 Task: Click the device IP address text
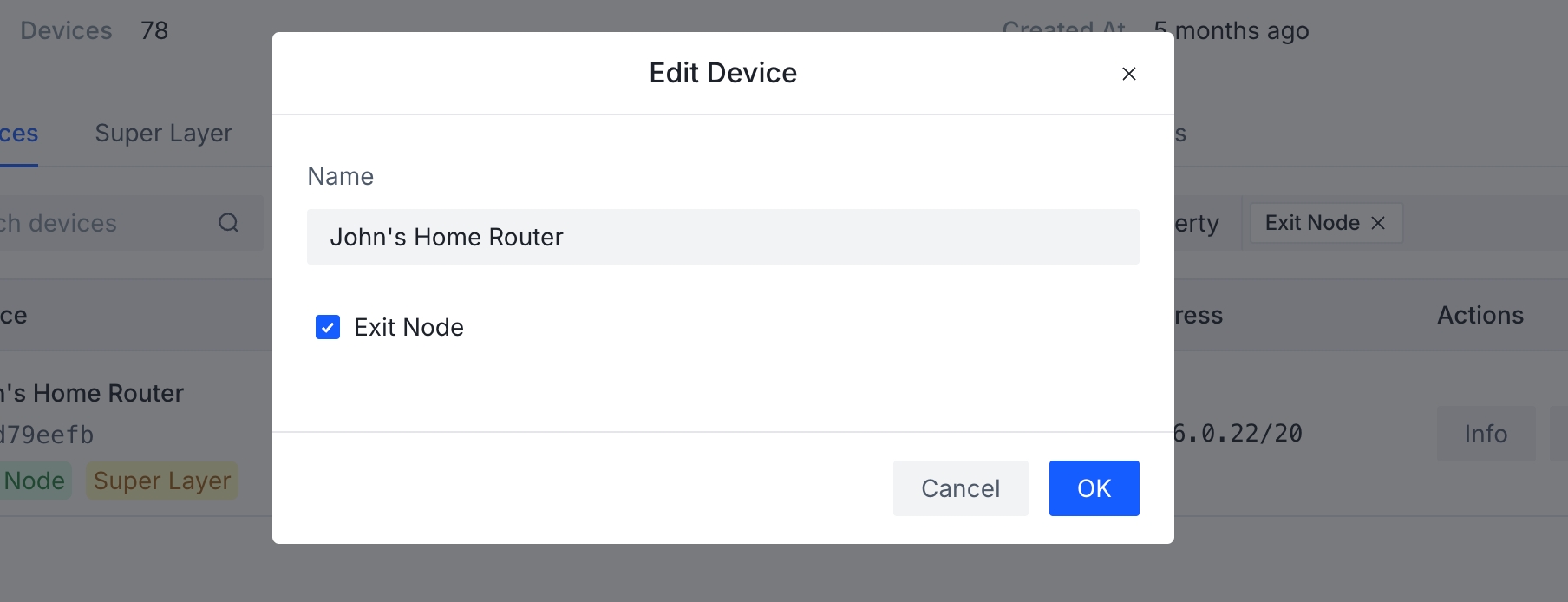click(1238, 434)
